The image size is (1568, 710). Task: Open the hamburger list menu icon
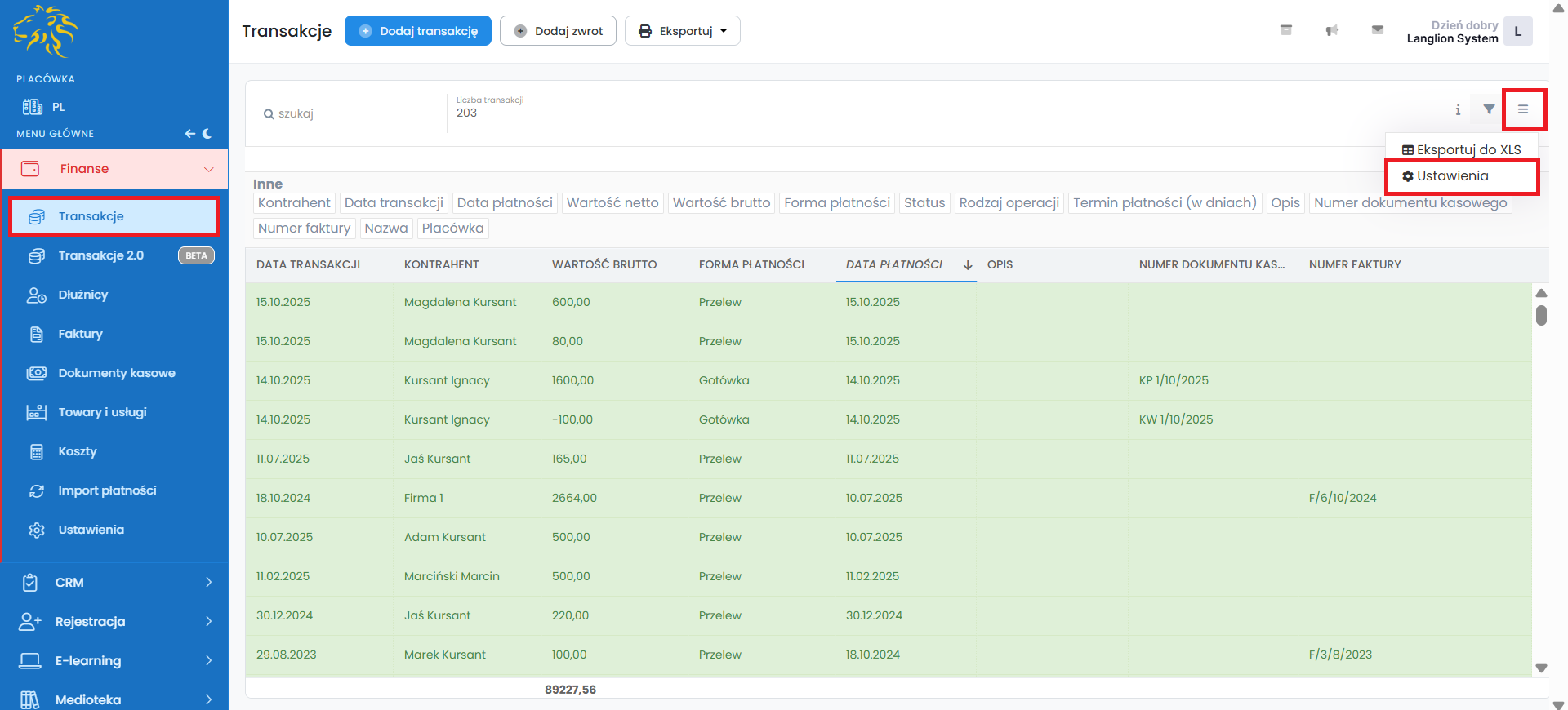pos(1523,109)
